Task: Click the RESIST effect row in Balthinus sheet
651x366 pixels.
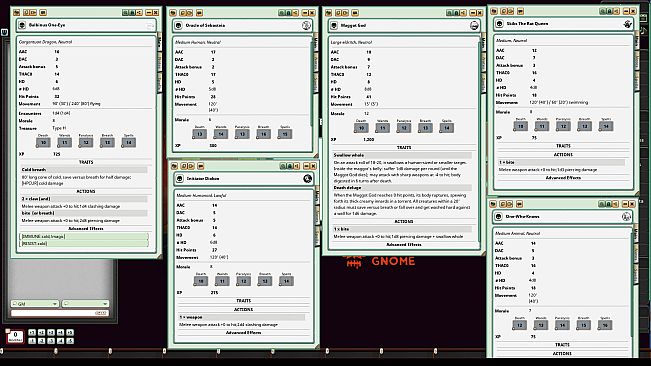Action: pyautogui.click(x=84, y=243)
